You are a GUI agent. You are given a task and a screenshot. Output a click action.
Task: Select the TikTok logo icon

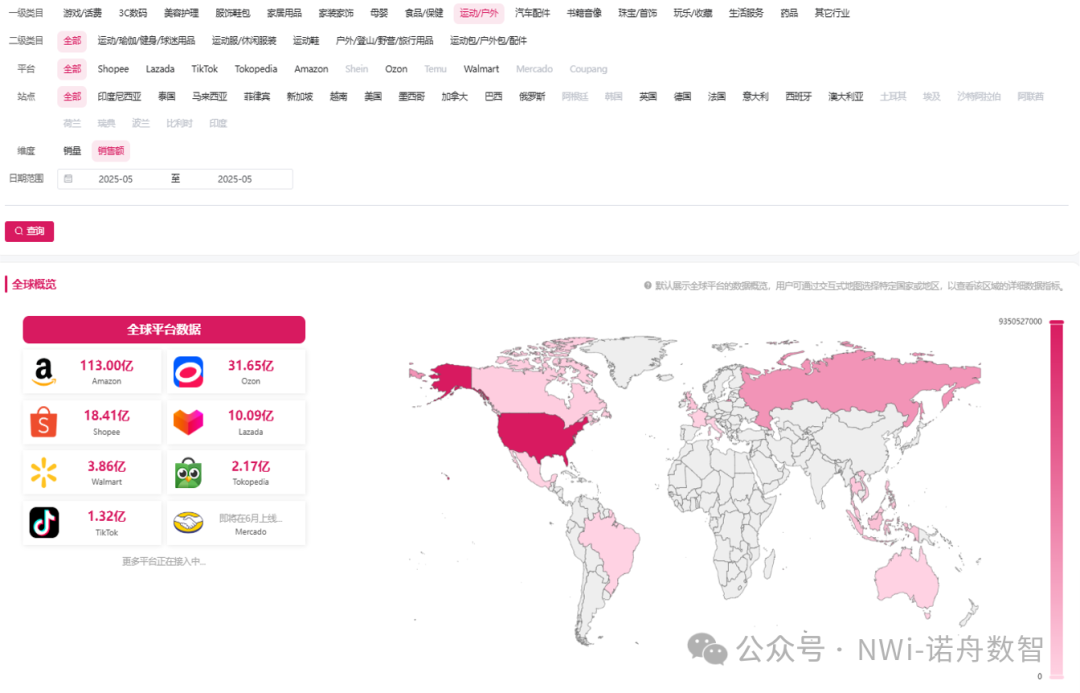click(43, 523)
